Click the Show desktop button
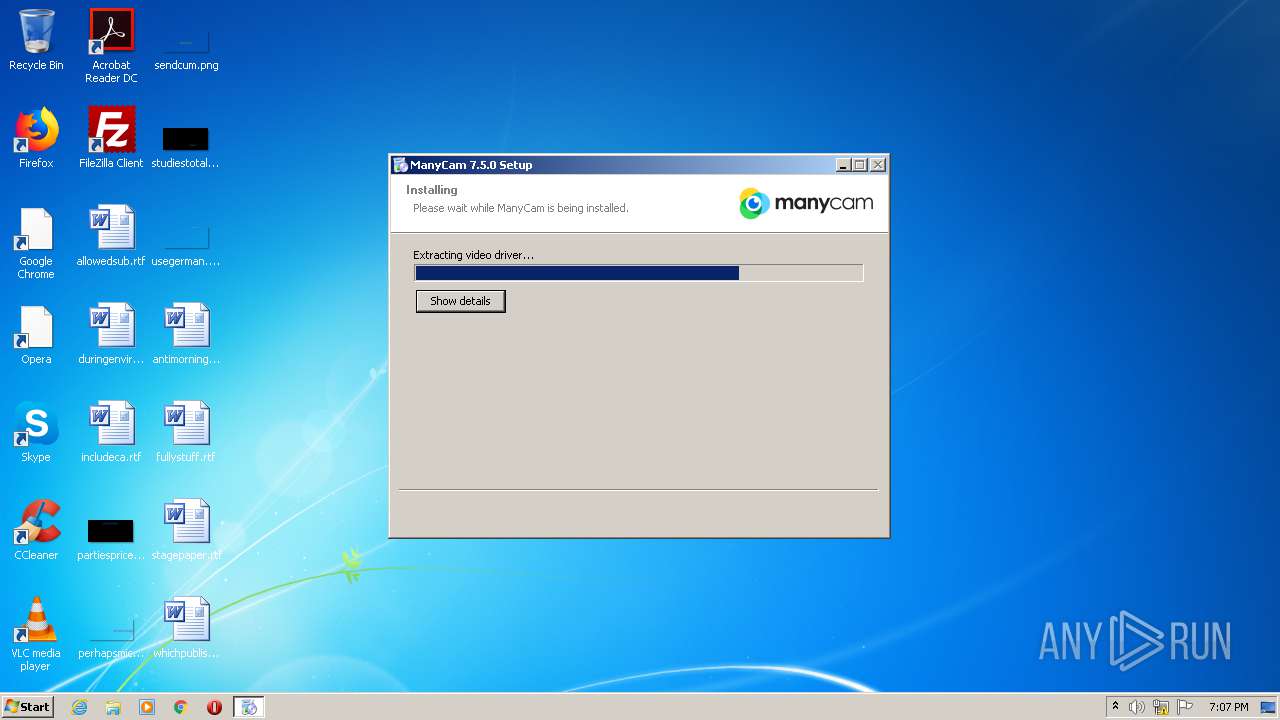 click(1269, 707)
